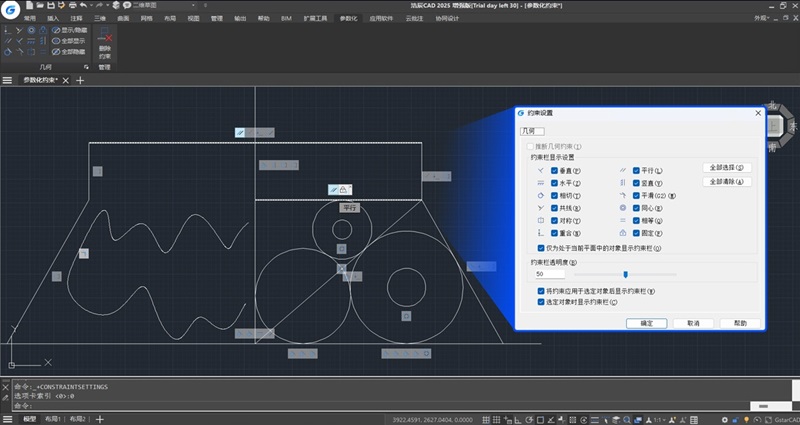Expand the 几何 panel dialog launcher arrow
This screenshot has height=425, width=800.
(x=86, y=66)
